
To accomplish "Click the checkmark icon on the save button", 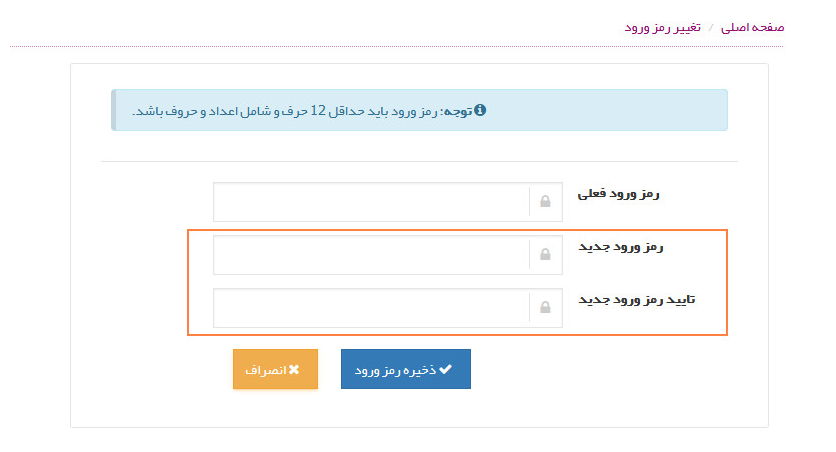I will pyautogui.click(x=446, y=369).
